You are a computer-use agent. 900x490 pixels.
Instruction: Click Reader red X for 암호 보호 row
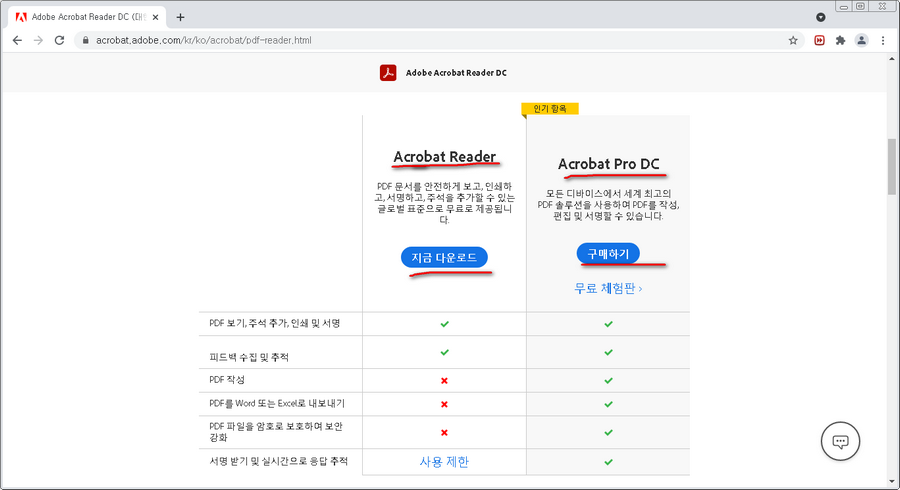[x=444, y=433]
